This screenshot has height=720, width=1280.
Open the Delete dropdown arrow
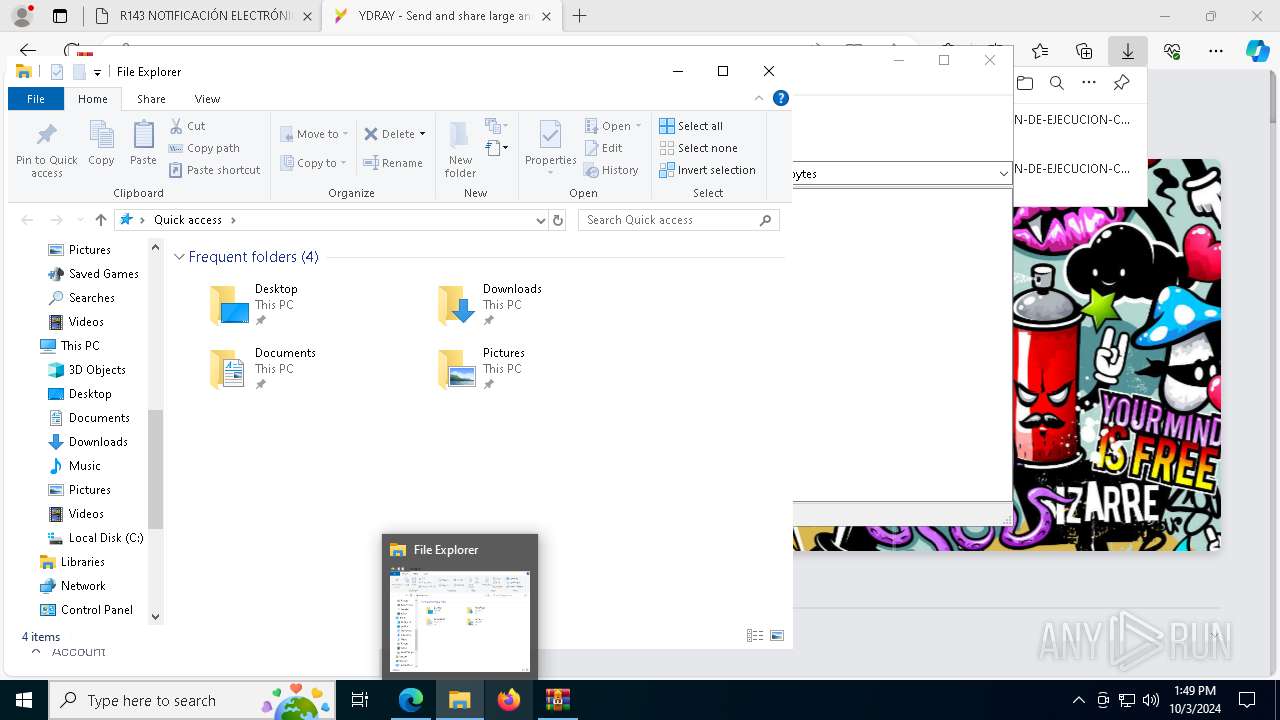(422, 134)
